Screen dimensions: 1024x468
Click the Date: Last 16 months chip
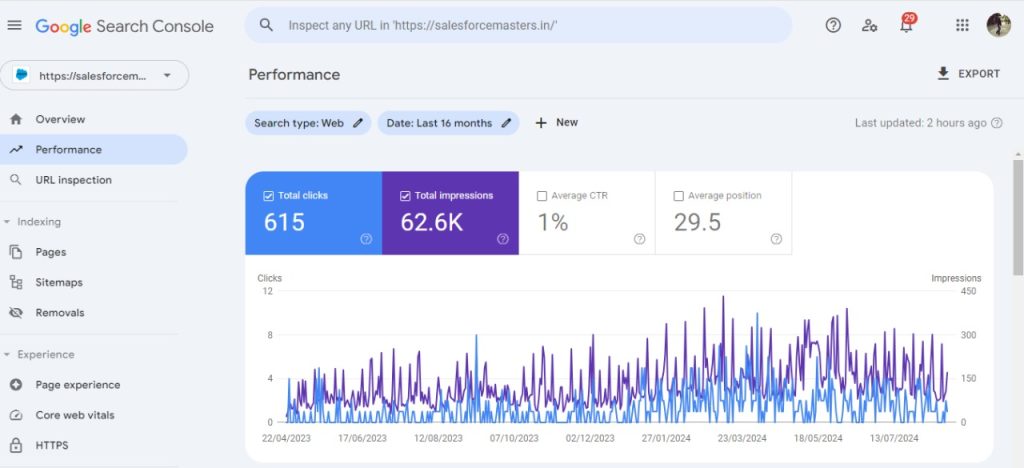click(x=449, y=123)
